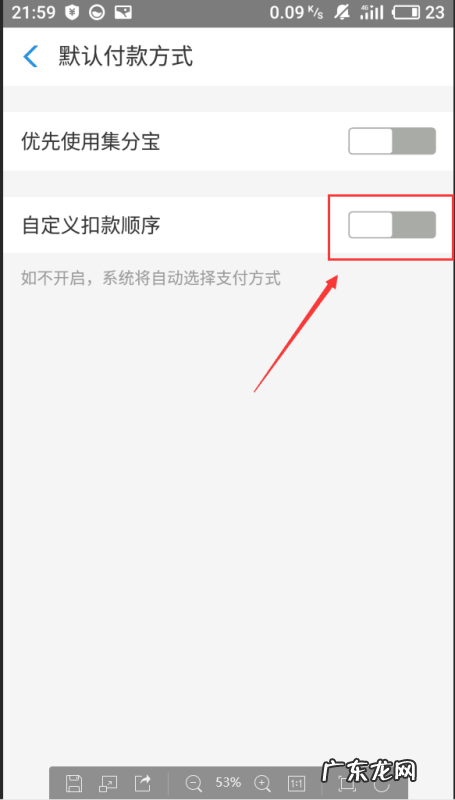
Task: Go back using the blue arrow
Action: pos(31,56)
